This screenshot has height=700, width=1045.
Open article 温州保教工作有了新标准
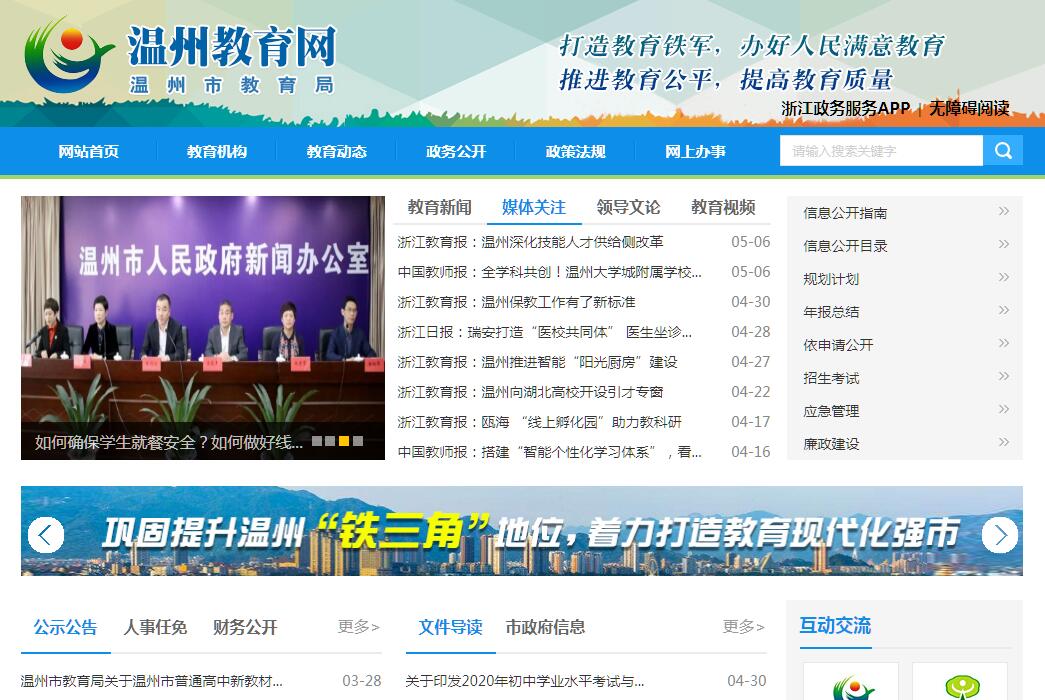click(516, 302)
